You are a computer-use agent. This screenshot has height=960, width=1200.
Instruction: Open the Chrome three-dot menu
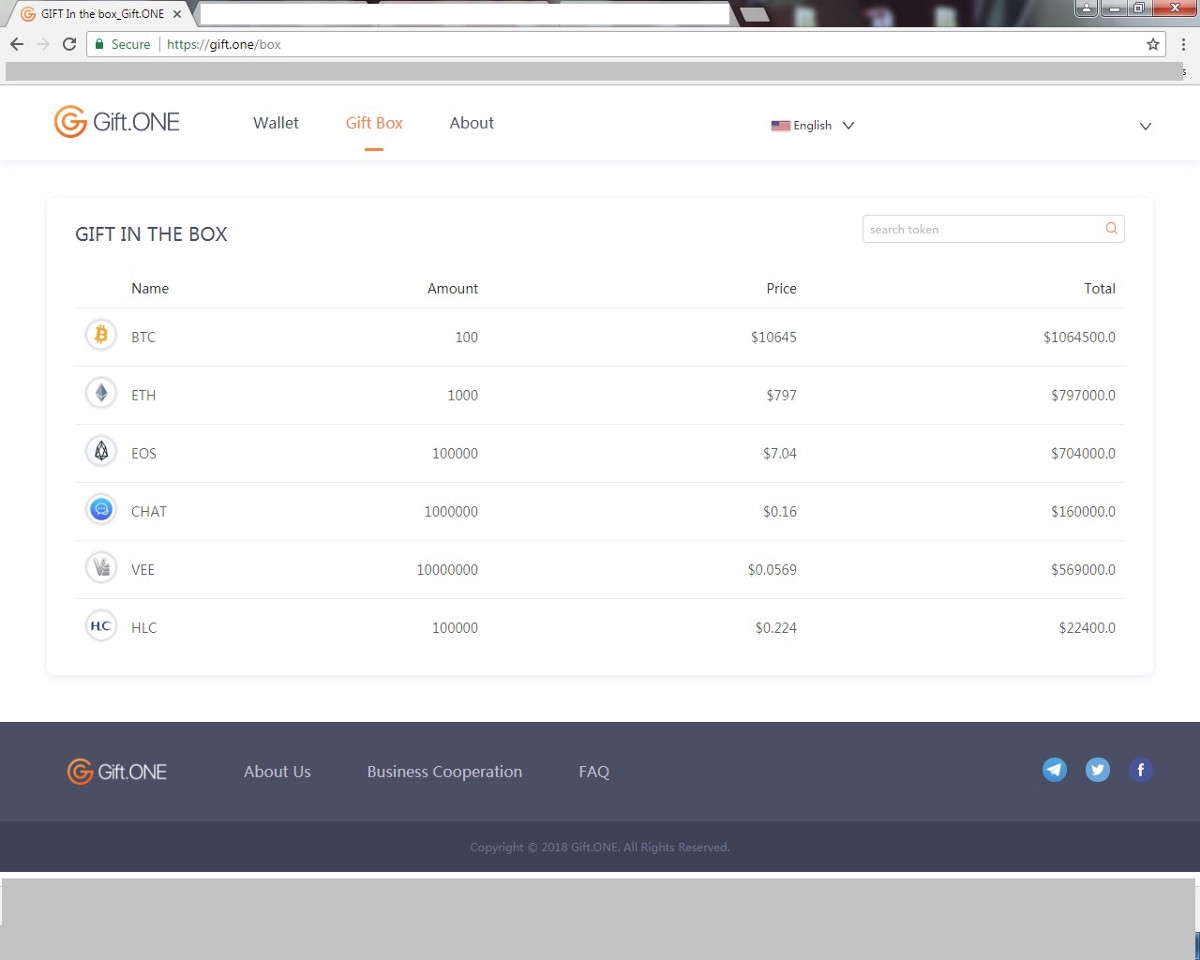pos(1183,44)
